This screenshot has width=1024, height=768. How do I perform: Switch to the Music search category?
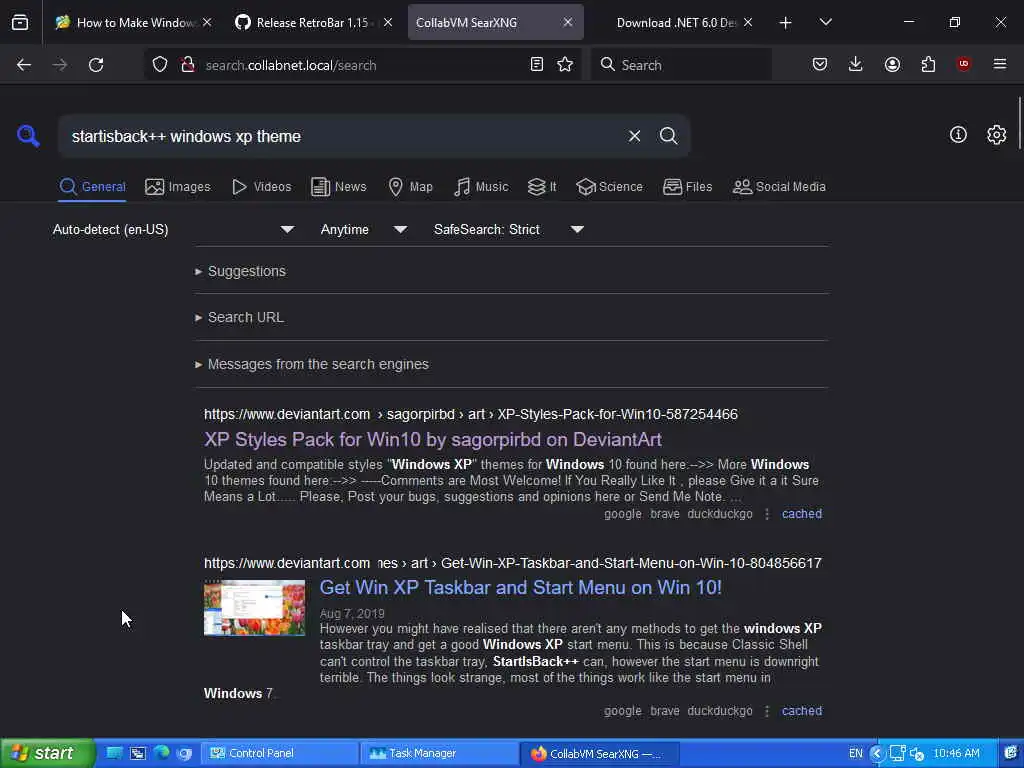481,187
